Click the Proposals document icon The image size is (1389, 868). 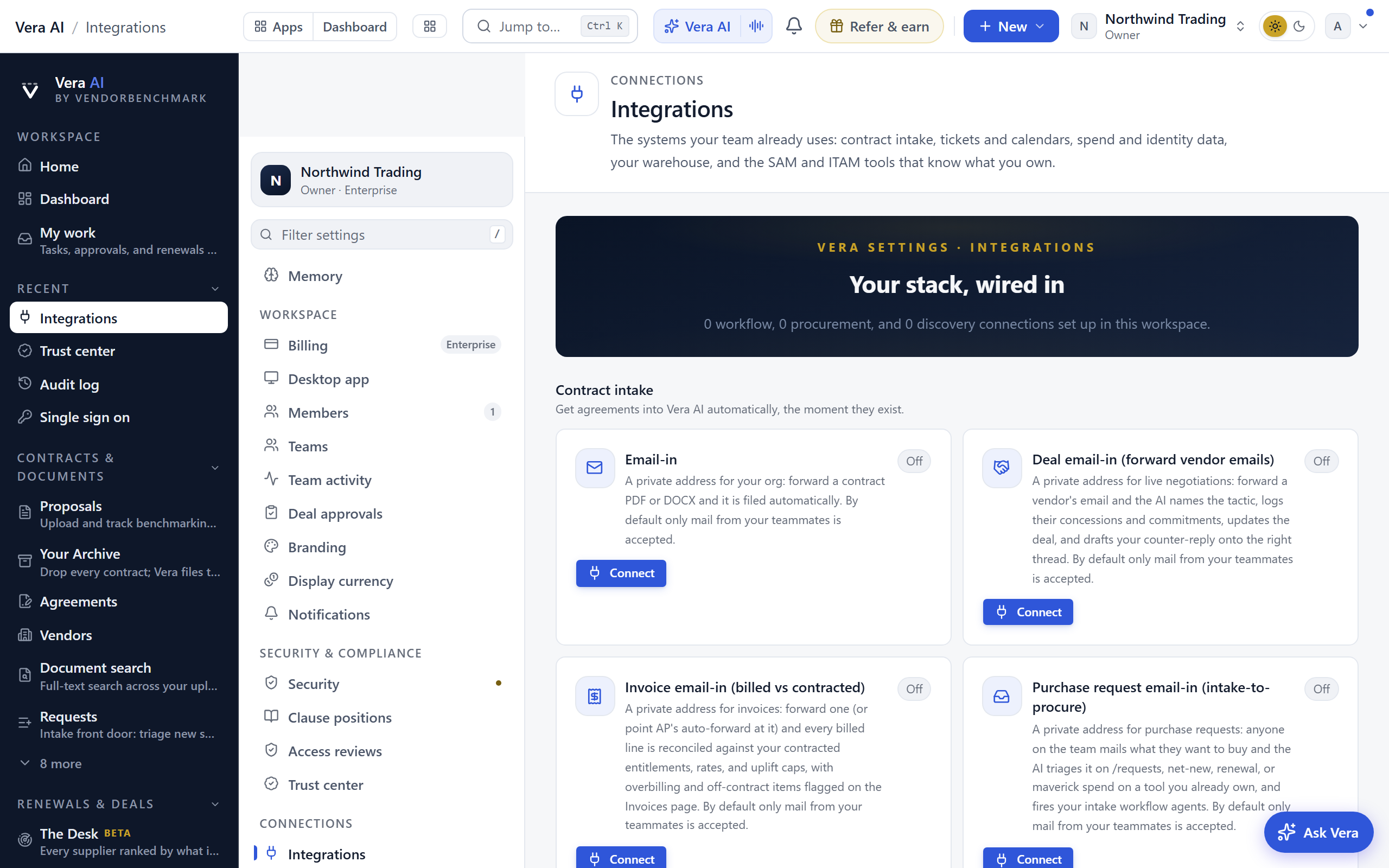tap(24, 513)
